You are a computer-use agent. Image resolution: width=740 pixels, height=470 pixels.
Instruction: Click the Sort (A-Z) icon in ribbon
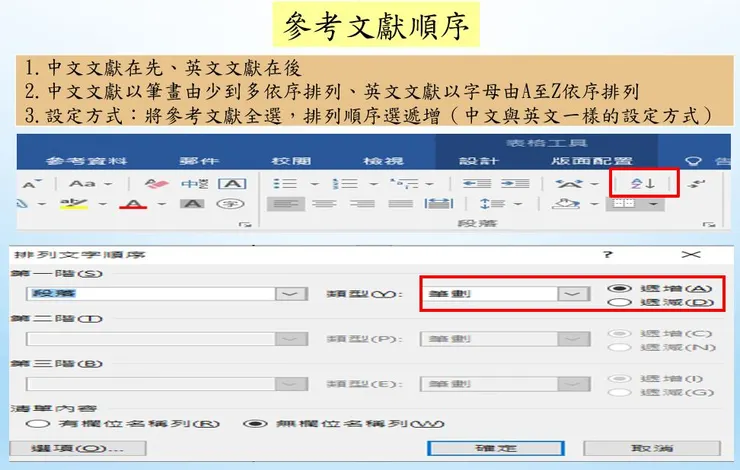(643, 183)
